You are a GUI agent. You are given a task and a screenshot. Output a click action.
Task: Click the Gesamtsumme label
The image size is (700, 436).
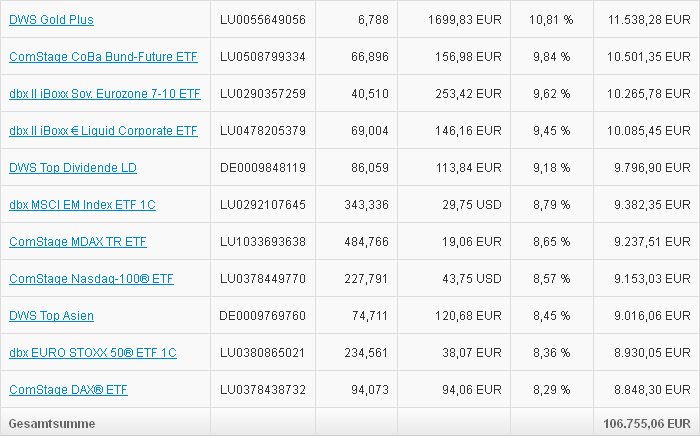[52, 424]
